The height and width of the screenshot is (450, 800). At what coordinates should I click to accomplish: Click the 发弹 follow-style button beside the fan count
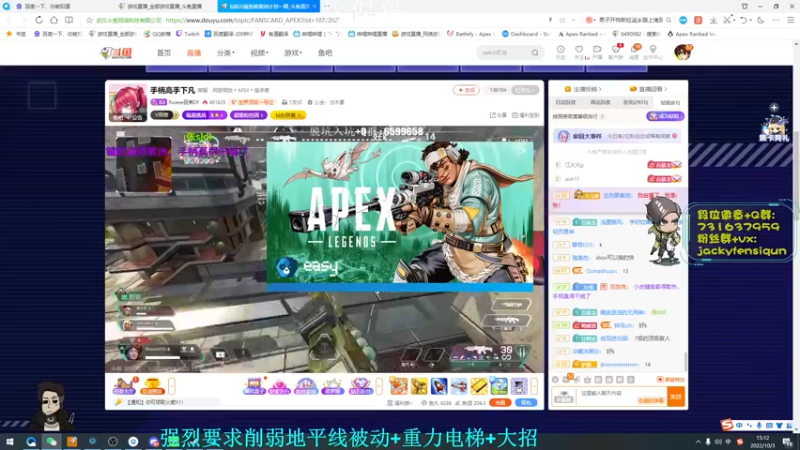point(466,90)
